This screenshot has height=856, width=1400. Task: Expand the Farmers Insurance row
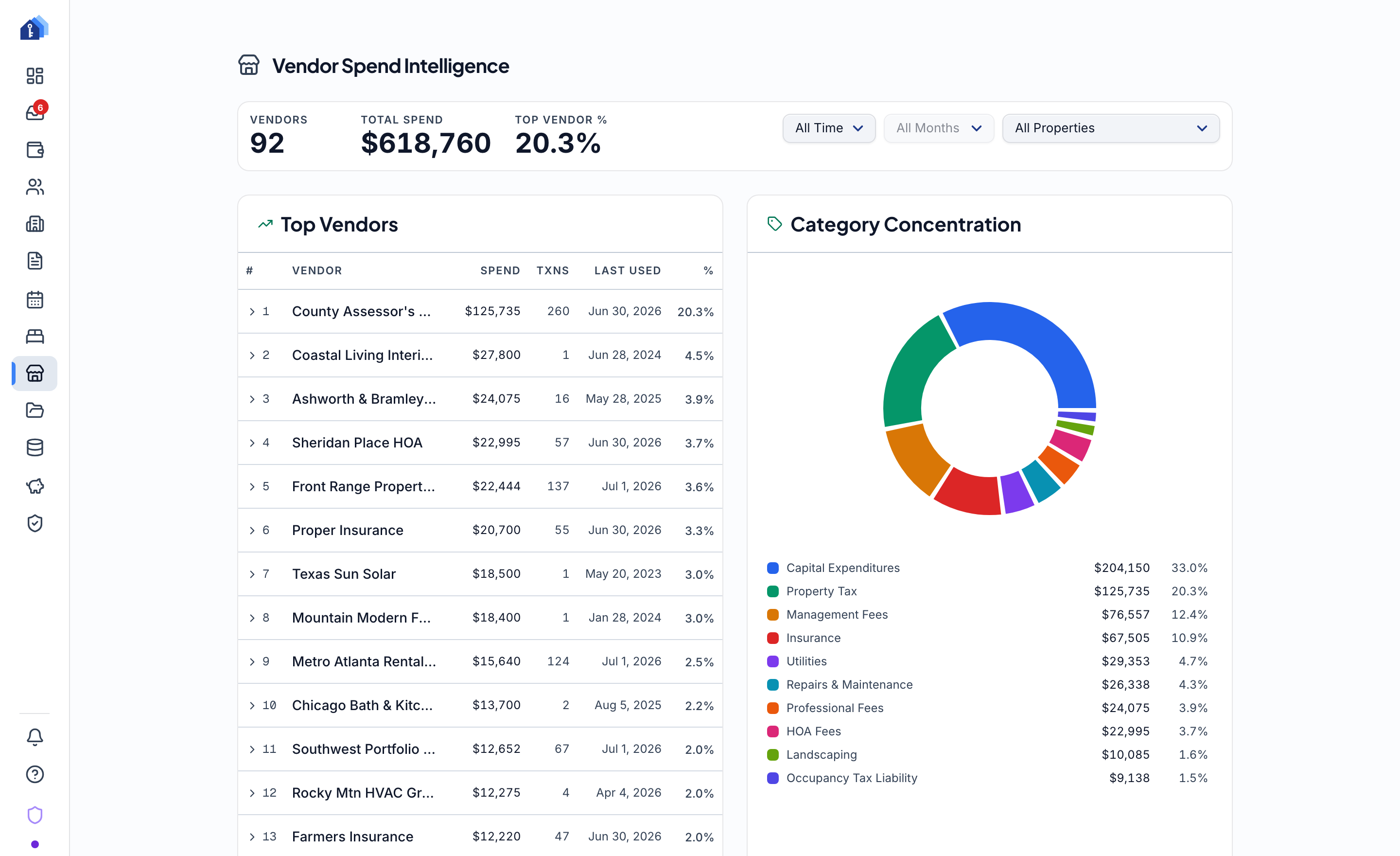click(252, 837)
